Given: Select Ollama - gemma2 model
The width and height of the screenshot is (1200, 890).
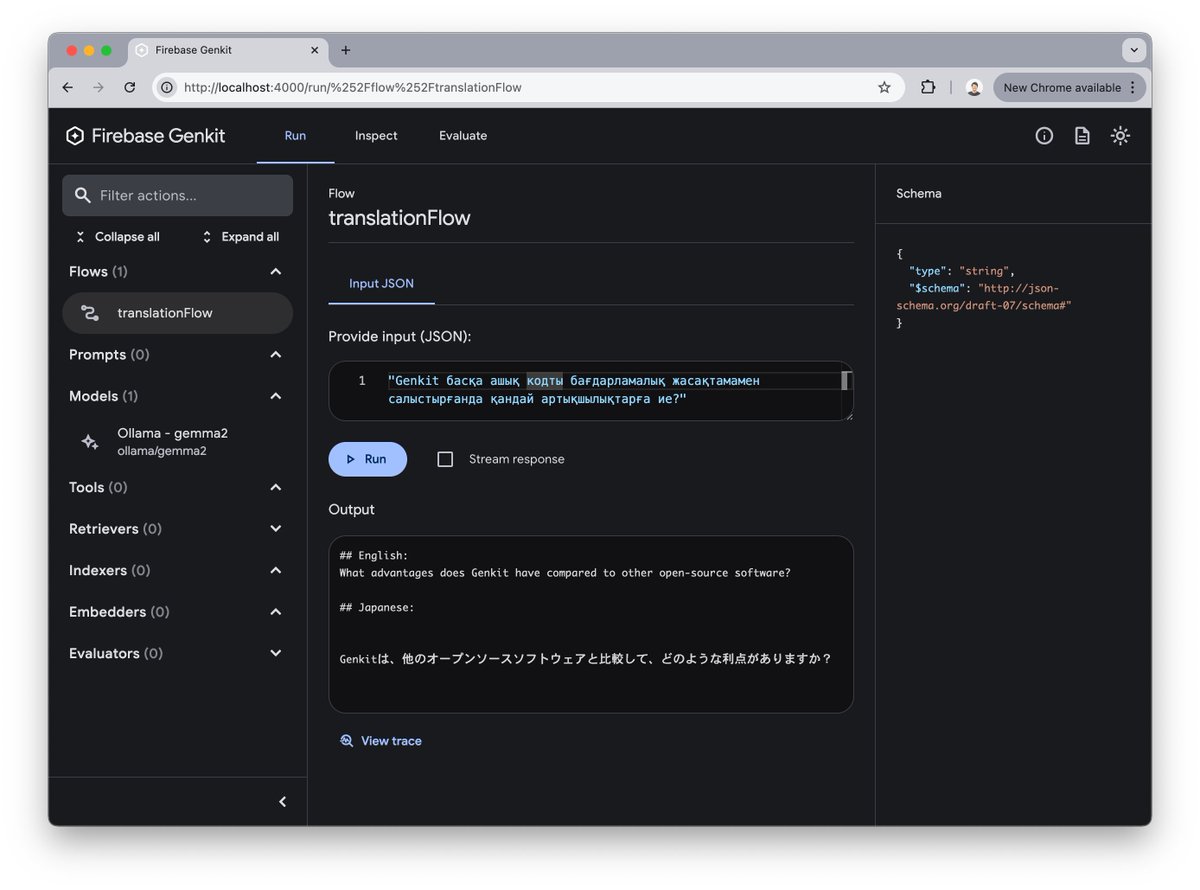Looking at the screenshot, I should coord(178,442).
